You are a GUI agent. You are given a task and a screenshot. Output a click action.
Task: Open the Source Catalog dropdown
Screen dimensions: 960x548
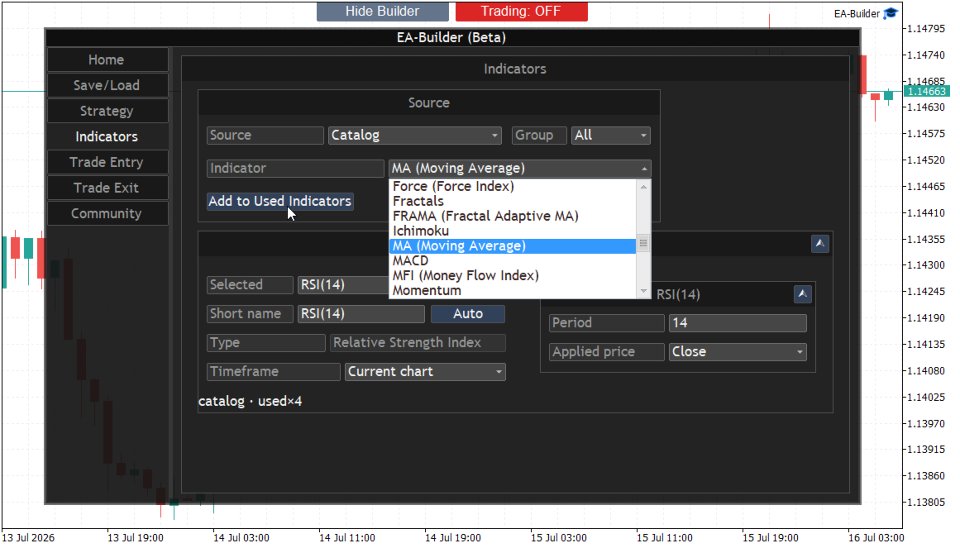415,135
